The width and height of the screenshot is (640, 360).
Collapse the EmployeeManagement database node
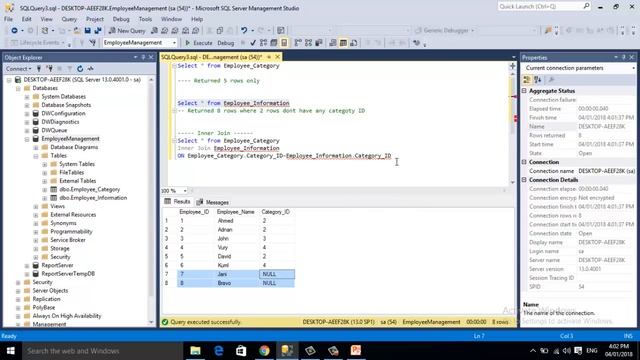coord(27,139)
